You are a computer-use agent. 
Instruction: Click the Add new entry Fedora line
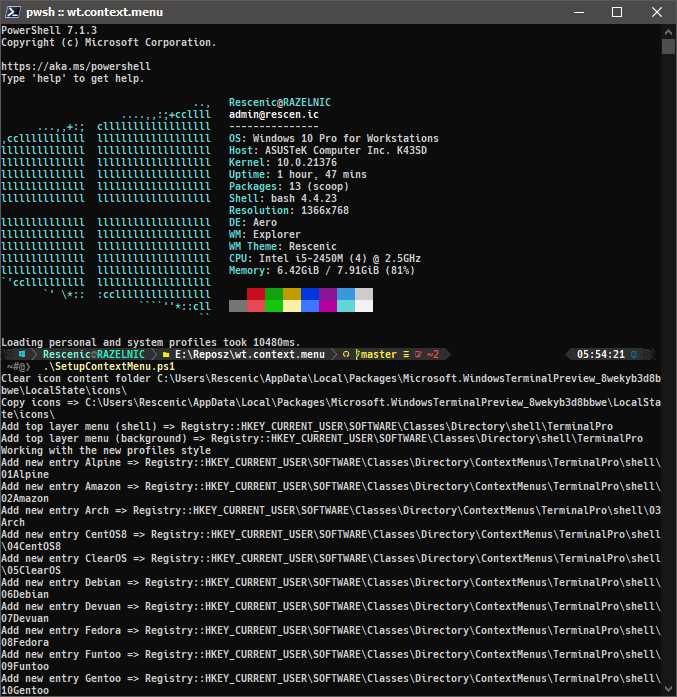pos(331,637)
